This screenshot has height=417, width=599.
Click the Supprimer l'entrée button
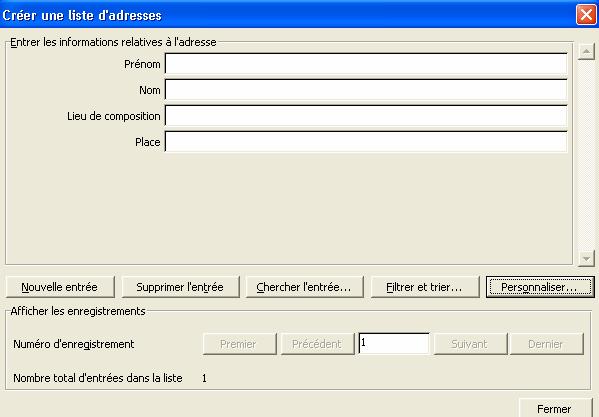(x=180, y=287)
